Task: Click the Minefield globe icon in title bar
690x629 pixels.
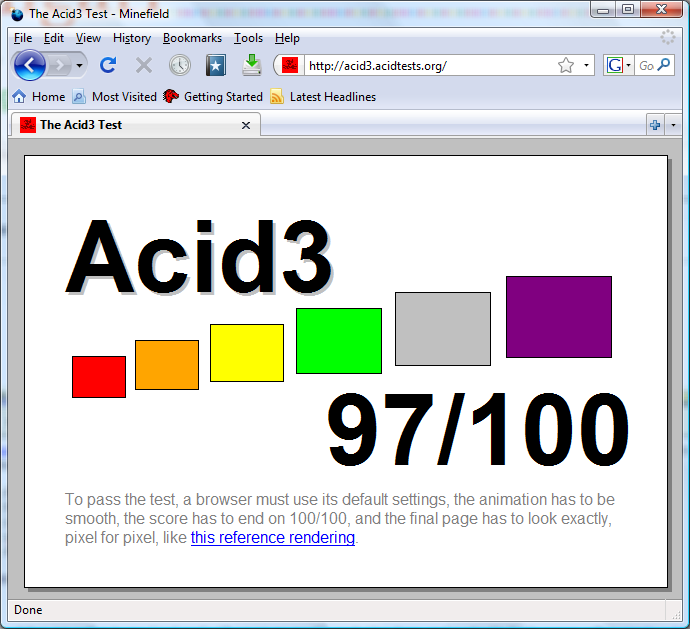Action: [17, 14]
